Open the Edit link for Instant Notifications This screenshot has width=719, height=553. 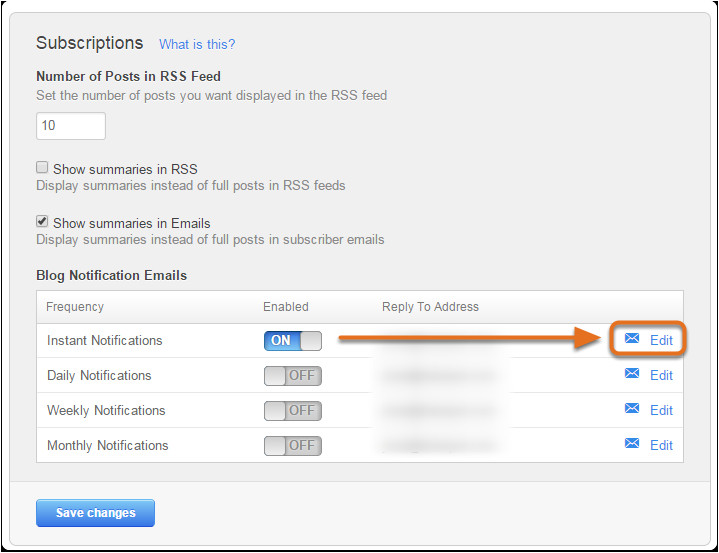point(661,340)
